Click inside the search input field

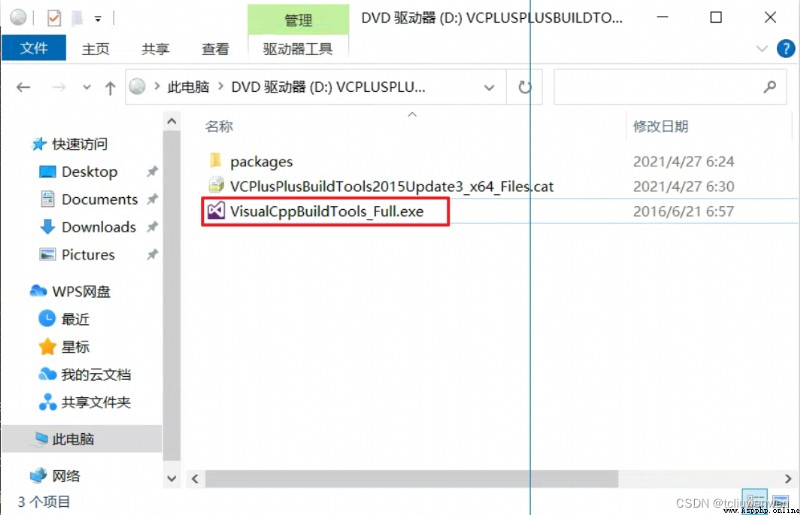658,87
